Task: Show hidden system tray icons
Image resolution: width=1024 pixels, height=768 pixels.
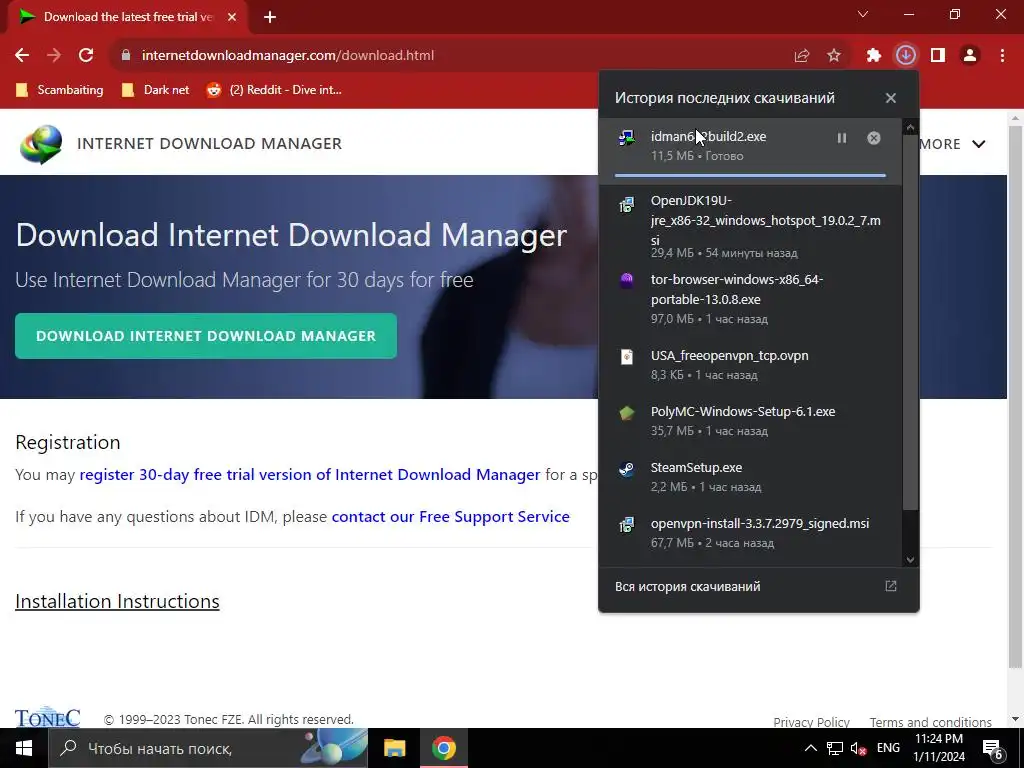Action: click(x=810, y=748)
